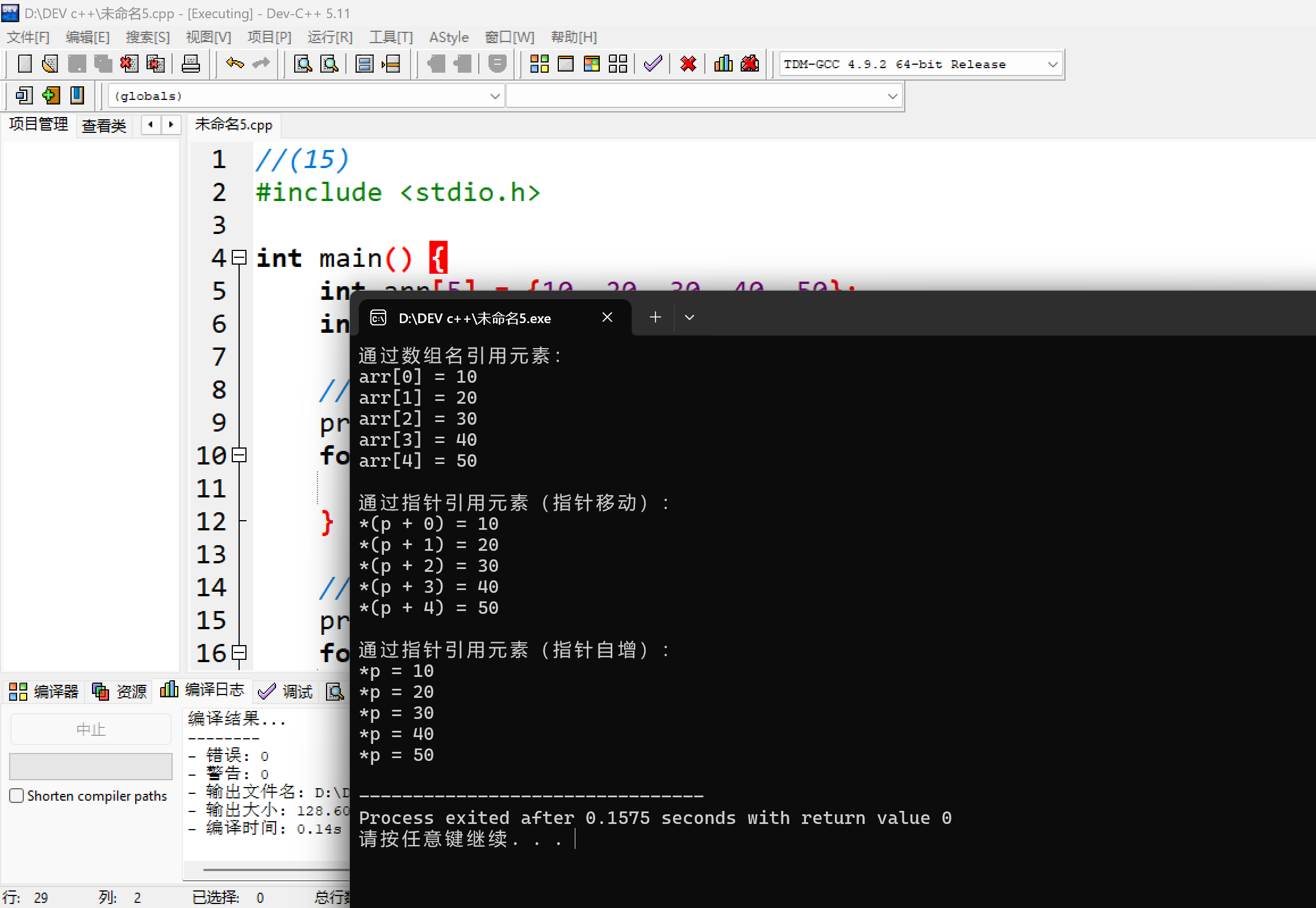
Task: Open a new console tab with plus button
Action: tap(655, 317)
